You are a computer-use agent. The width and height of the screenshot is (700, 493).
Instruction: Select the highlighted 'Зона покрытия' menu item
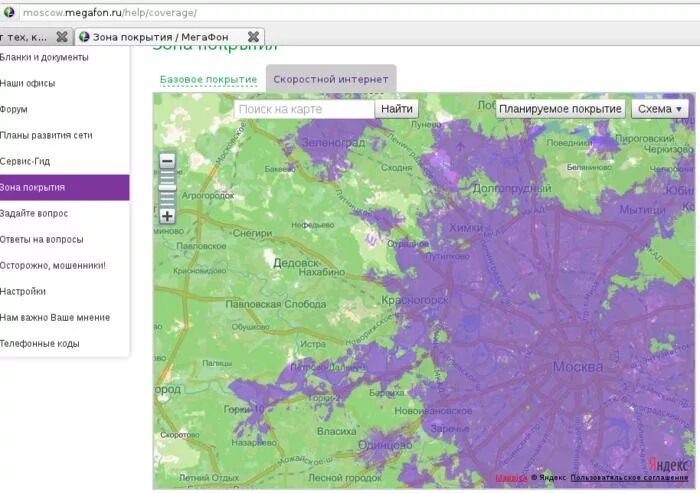point(65,187)
